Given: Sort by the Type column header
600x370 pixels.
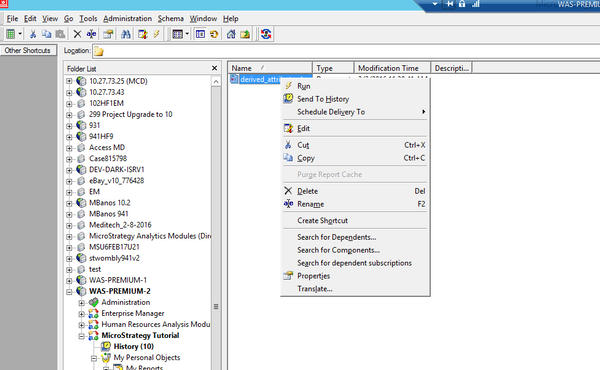Looking at the screenshot, I should tap(333, 68).
